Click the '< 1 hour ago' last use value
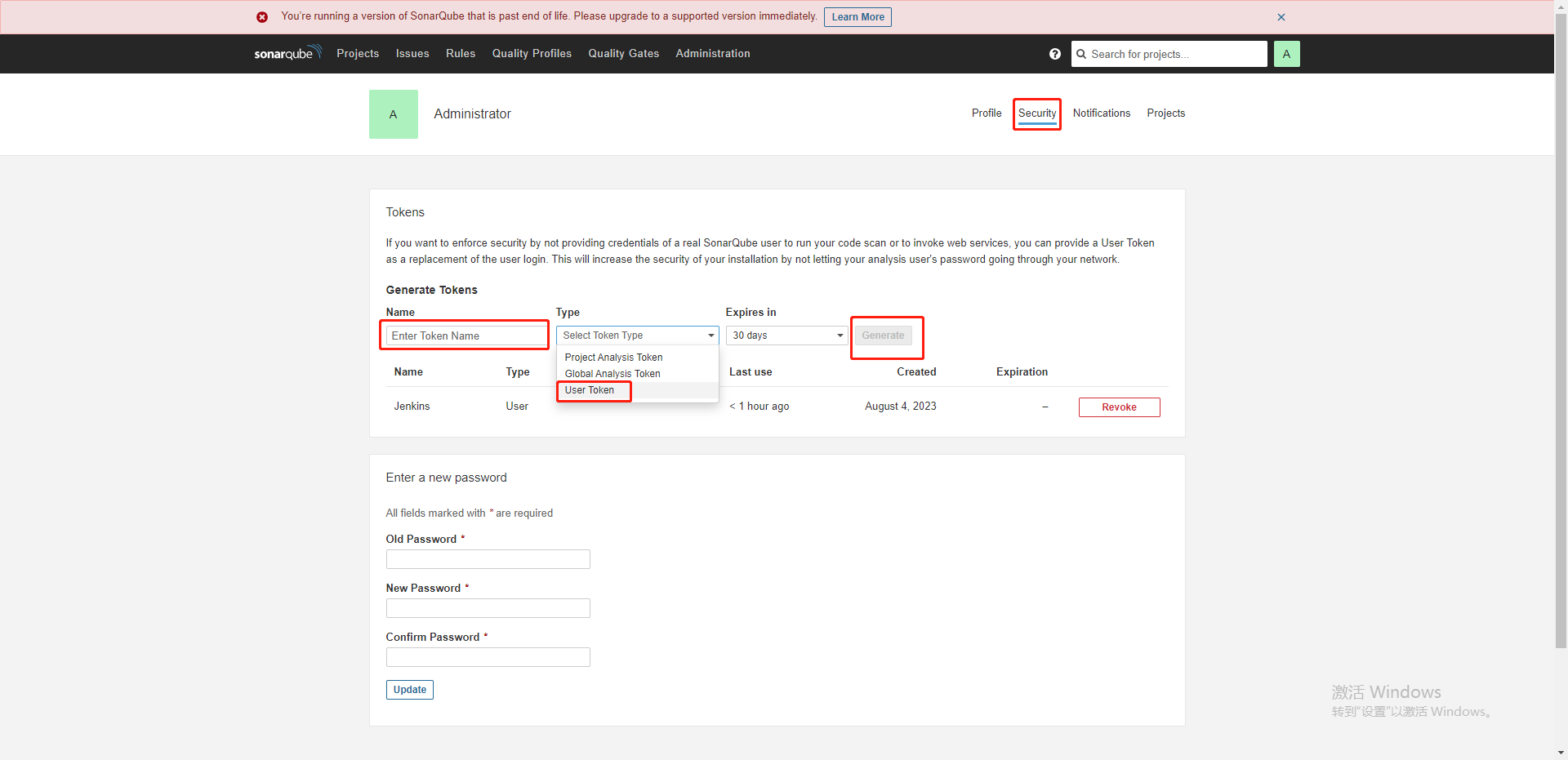Viewport: 1568px width, 760px height. click(759, 406)
